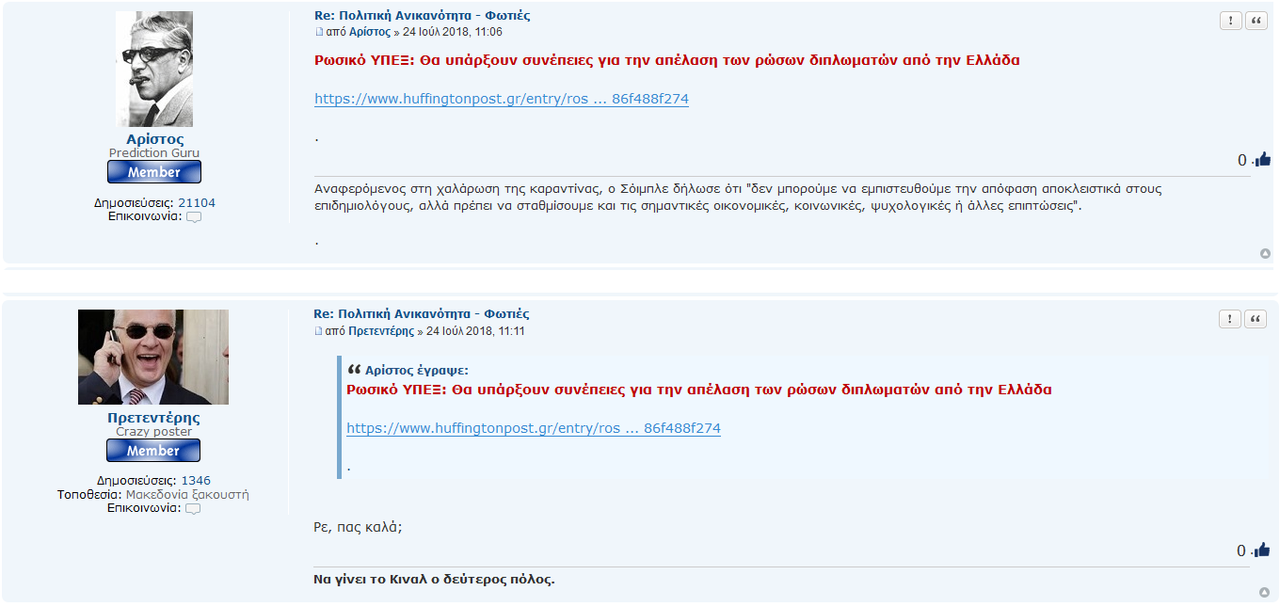Like Αρίστος's post with thumbs-up icon
This screenshot has height=605, width=1280.
(x=1262, y=159)
